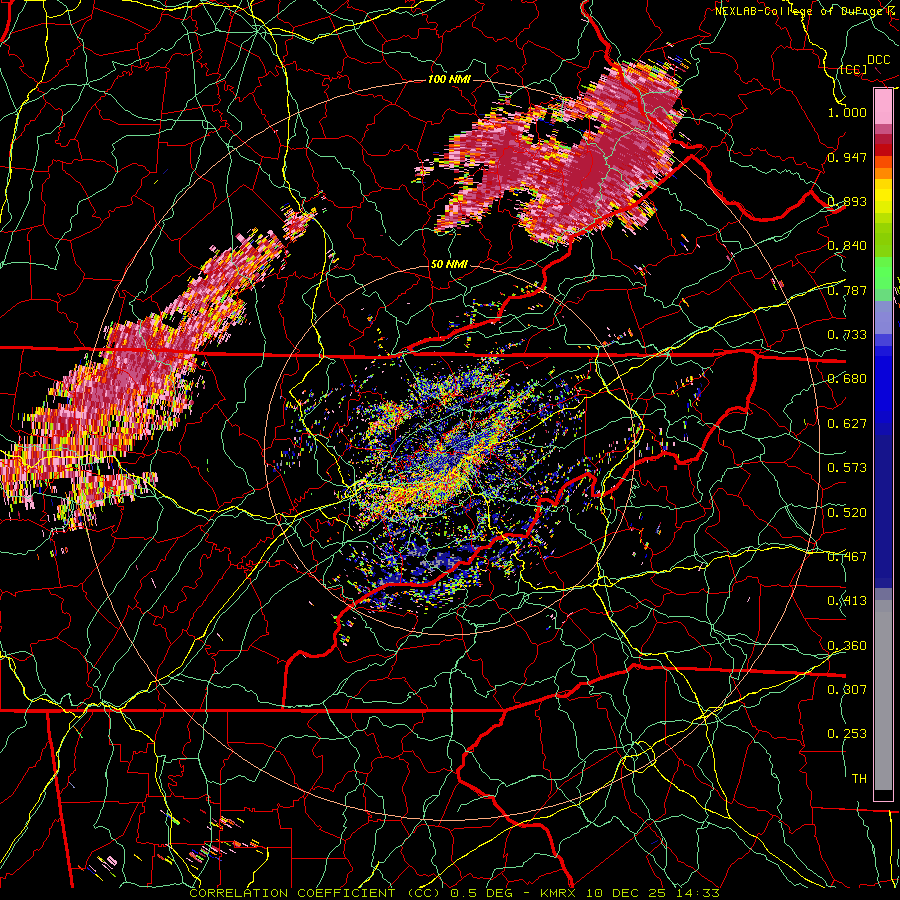Click the gray lower segment of color bar

pos(883,695)
